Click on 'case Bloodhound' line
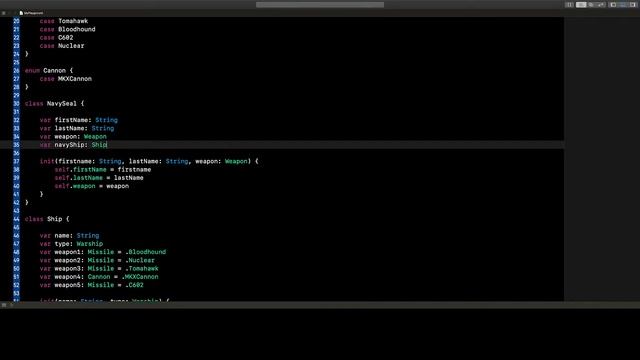The image size is (640, 360). click(x=67, y=29)
